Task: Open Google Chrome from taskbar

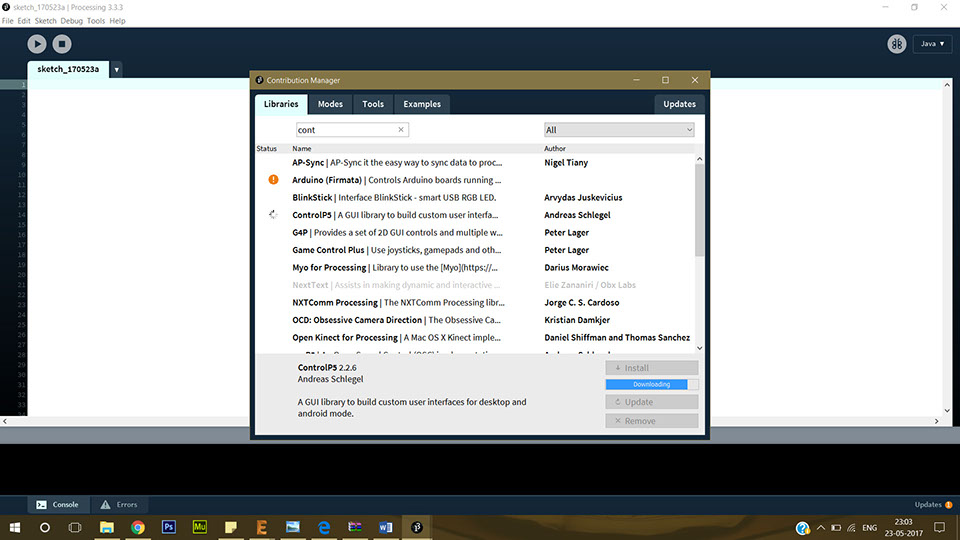Action: (138, 527)
